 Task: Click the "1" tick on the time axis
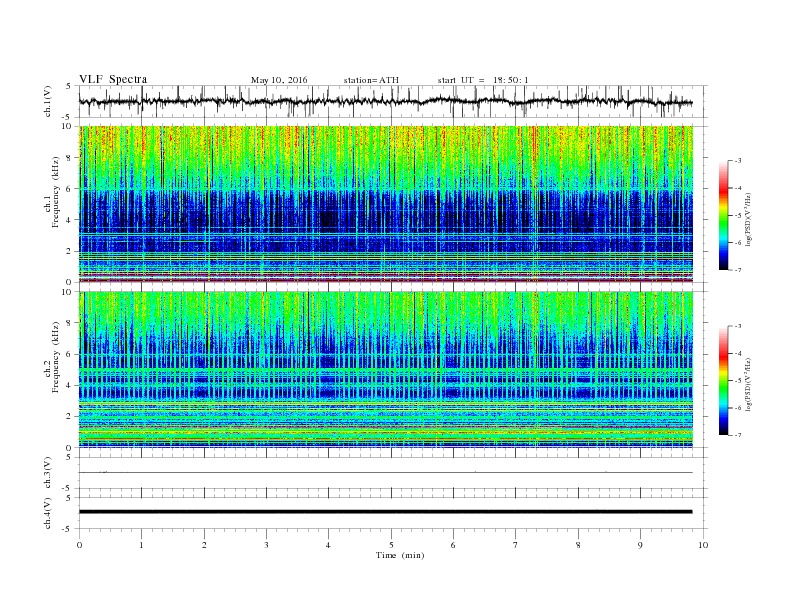[141, 545]
